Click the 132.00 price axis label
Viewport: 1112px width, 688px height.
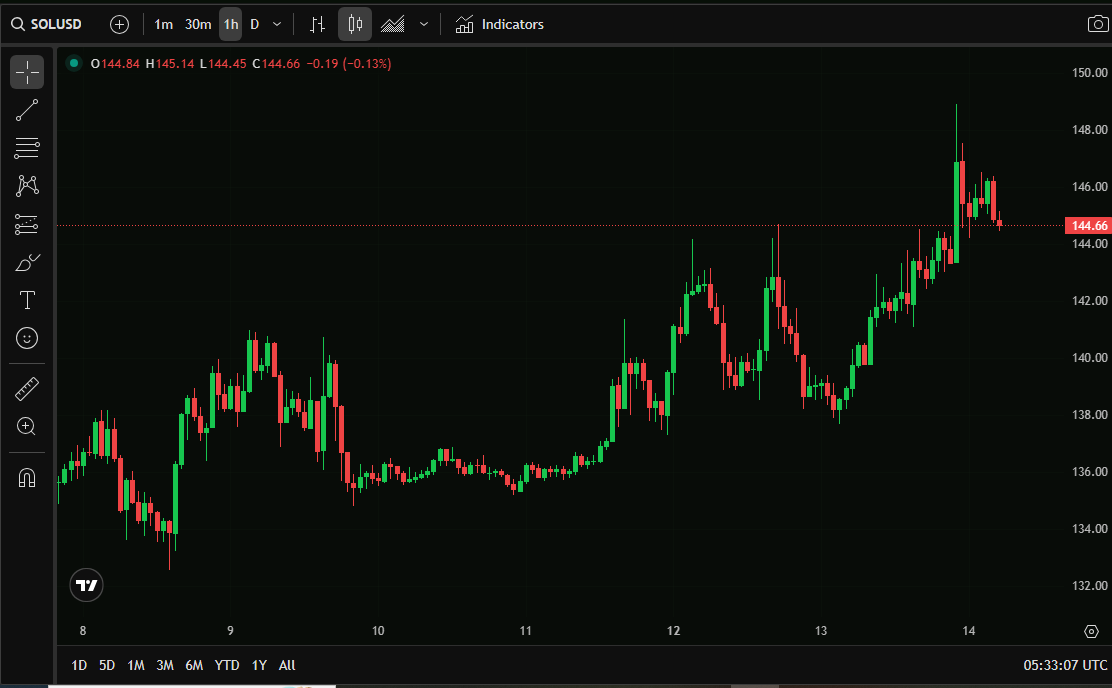pyautogui.click(x=1089, y=585)
